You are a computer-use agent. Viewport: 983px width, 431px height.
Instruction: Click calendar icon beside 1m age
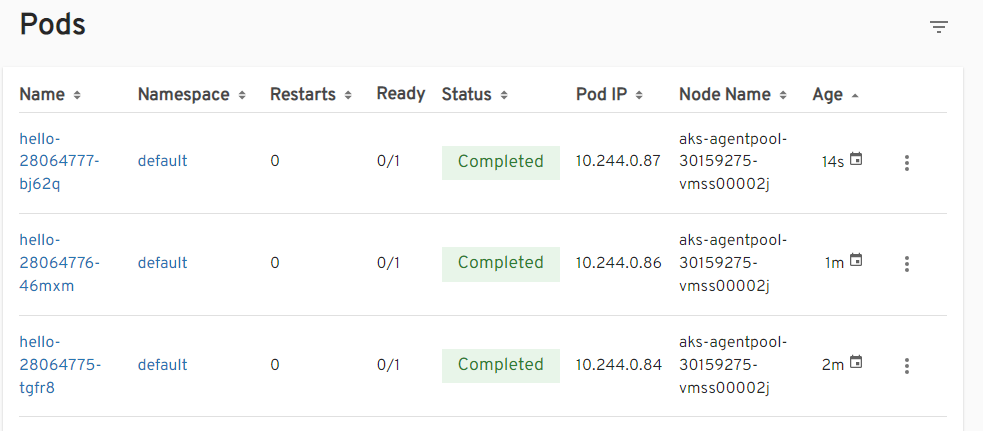tap(856, 261)
